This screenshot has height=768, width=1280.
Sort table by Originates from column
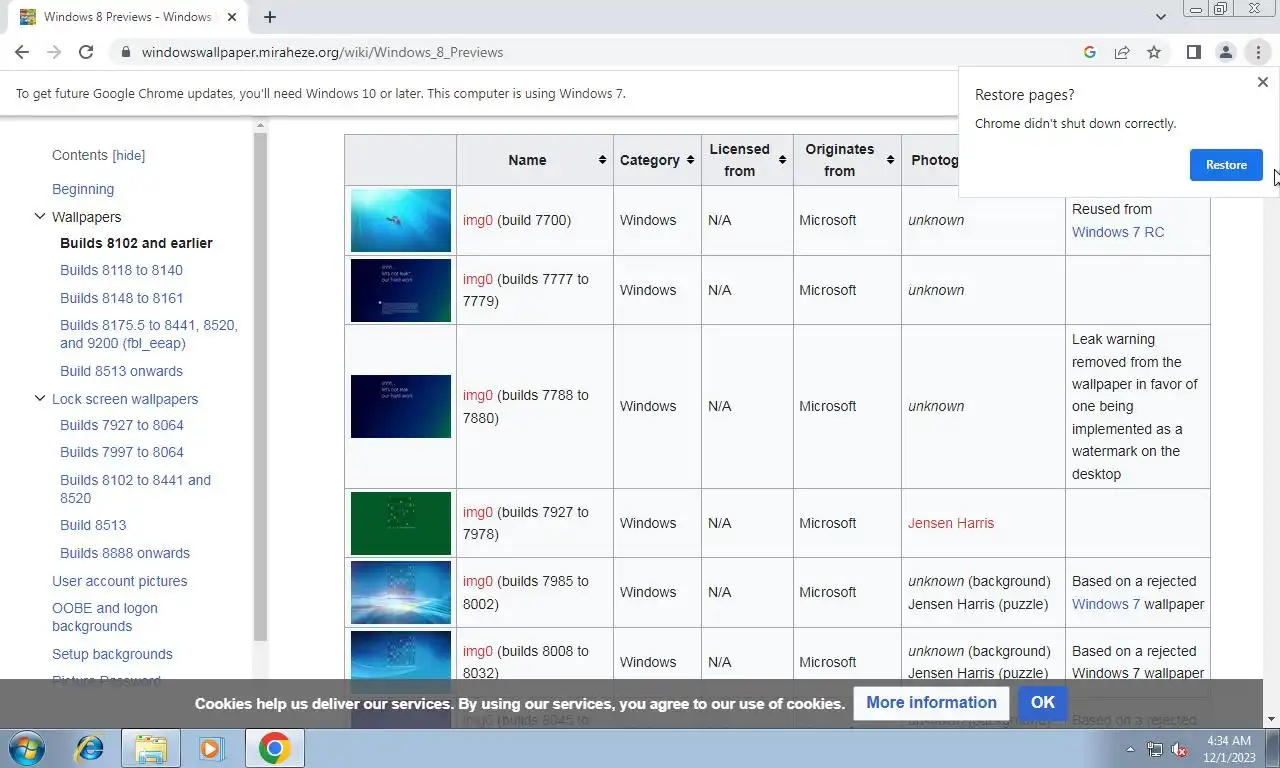[x=890, y=160]
